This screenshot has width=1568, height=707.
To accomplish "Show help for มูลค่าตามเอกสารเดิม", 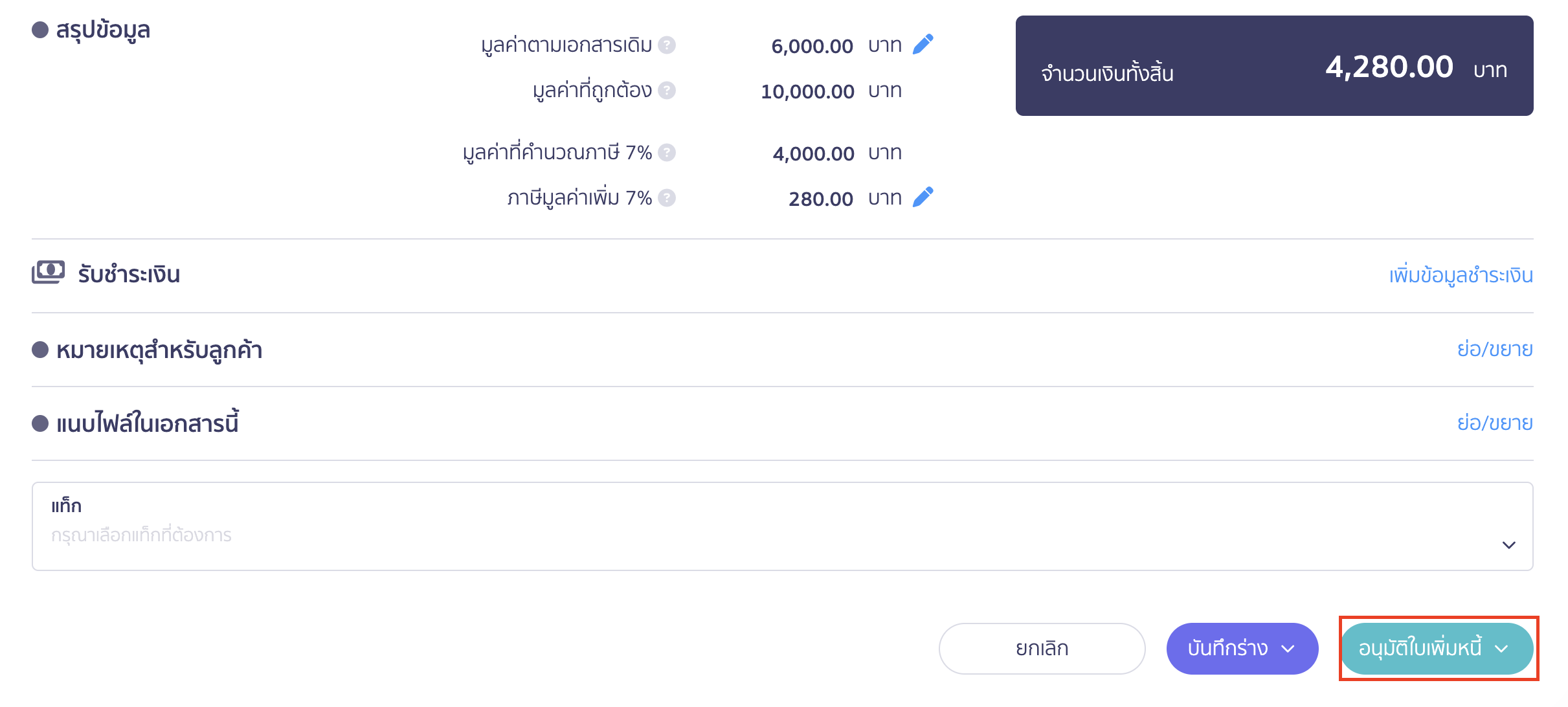I will pos(667,45).
